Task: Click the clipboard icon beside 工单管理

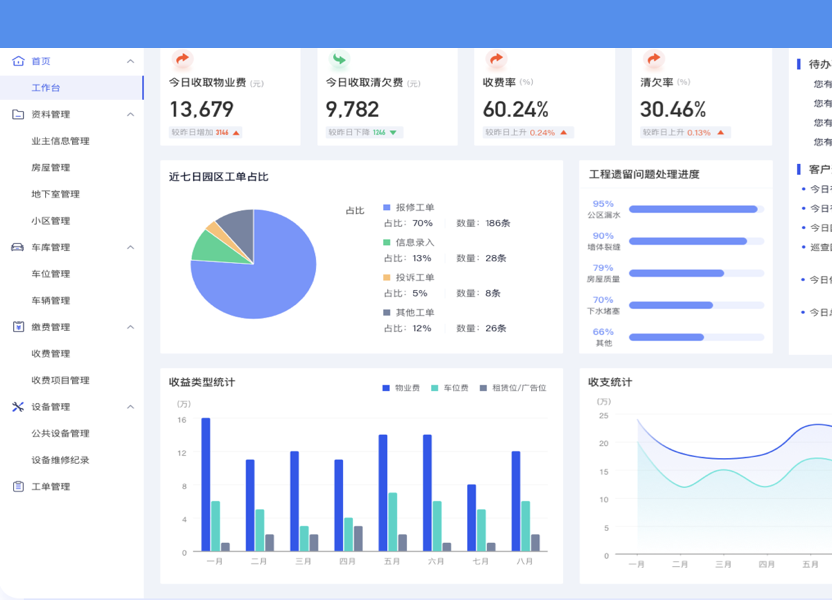Action: [x=18, y=486]
